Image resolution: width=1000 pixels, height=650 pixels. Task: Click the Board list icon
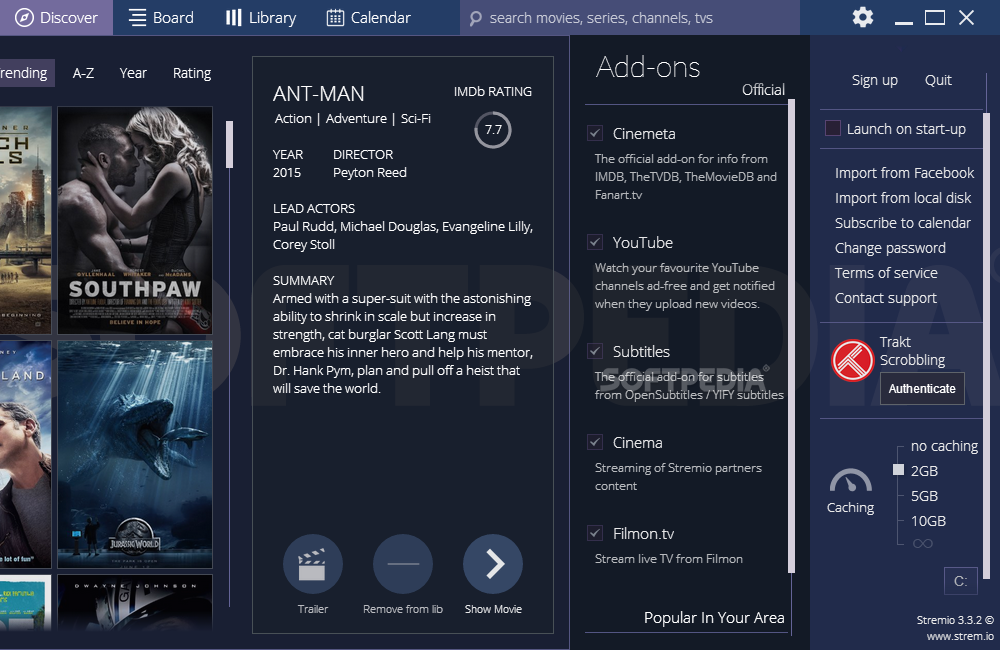(137, 17)
